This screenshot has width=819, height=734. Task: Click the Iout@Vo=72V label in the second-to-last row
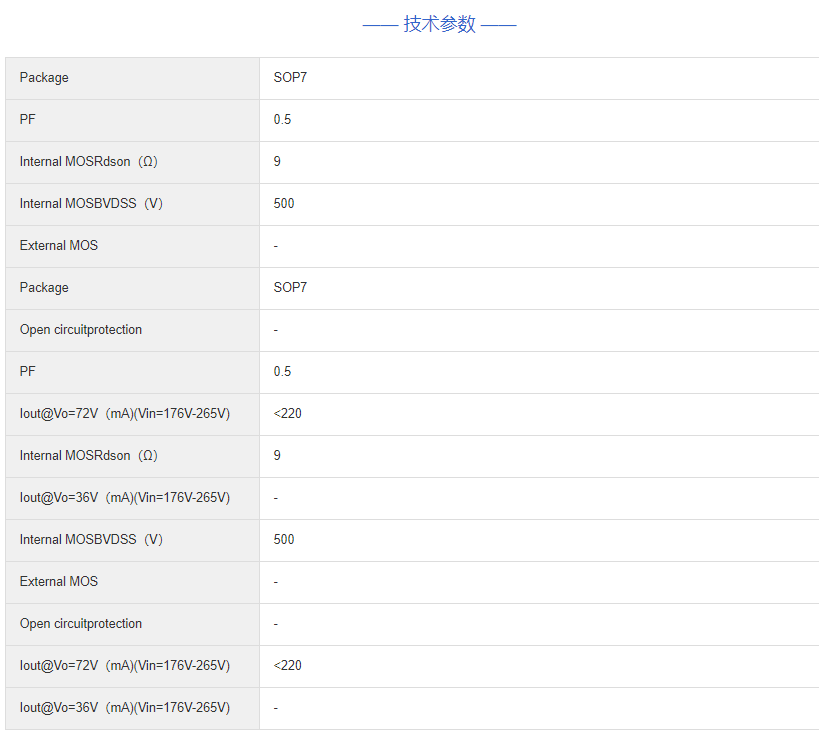pos(125,666)
